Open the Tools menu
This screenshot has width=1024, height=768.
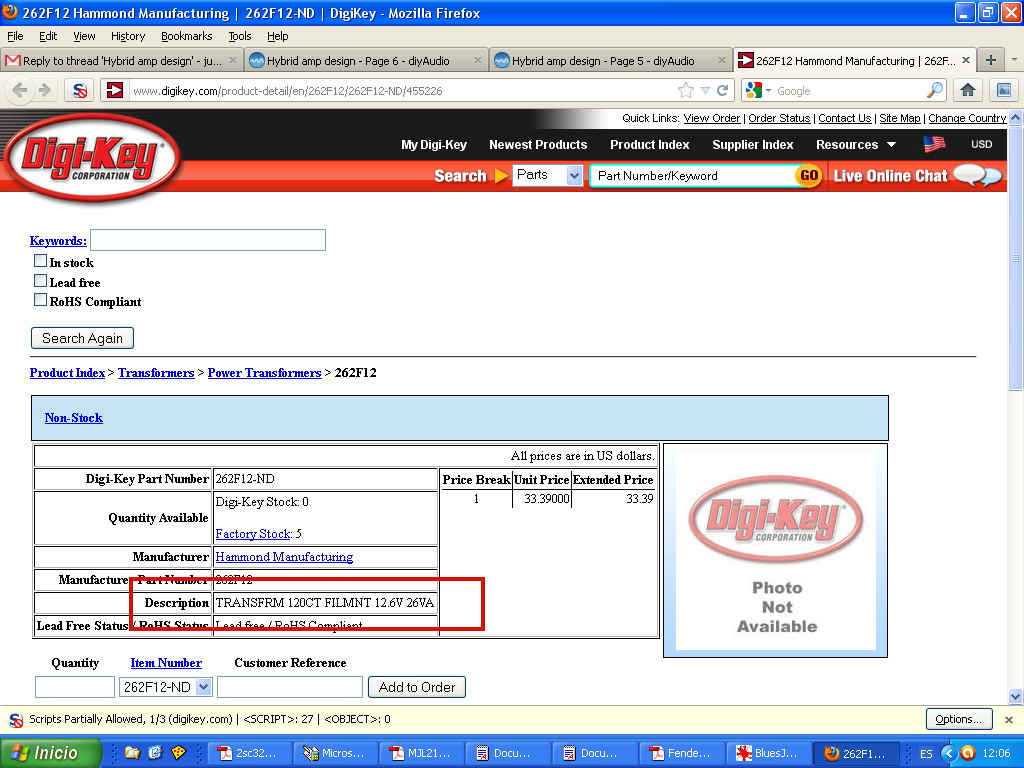point(240,36)
